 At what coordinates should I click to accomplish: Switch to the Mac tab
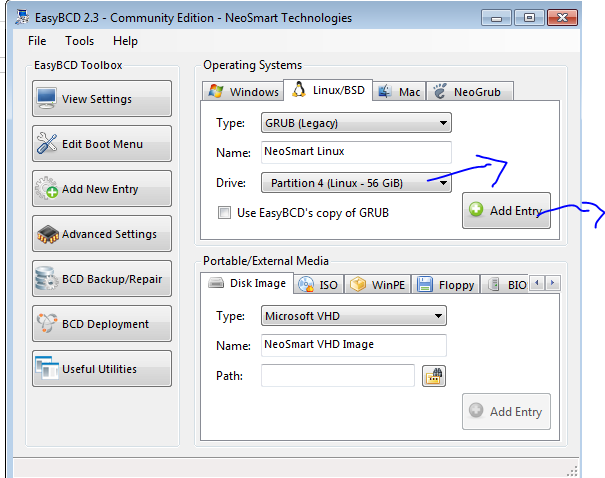pos(399,92)
